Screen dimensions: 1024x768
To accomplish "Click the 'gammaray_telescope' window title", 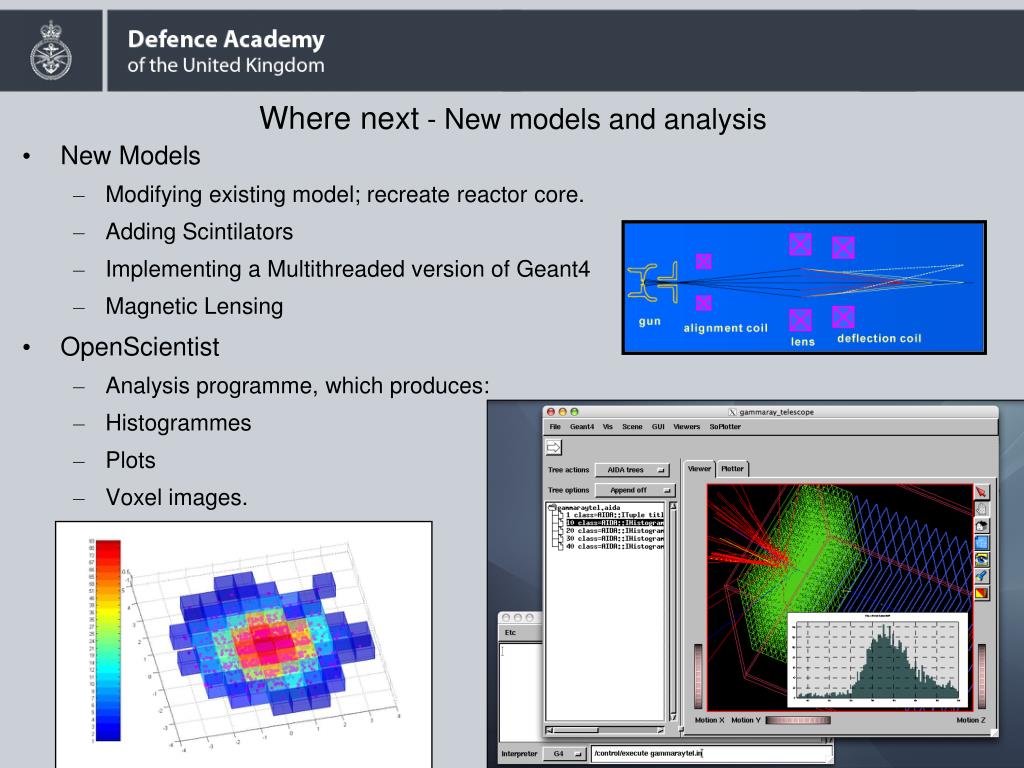I will click(x=776, y=412).
